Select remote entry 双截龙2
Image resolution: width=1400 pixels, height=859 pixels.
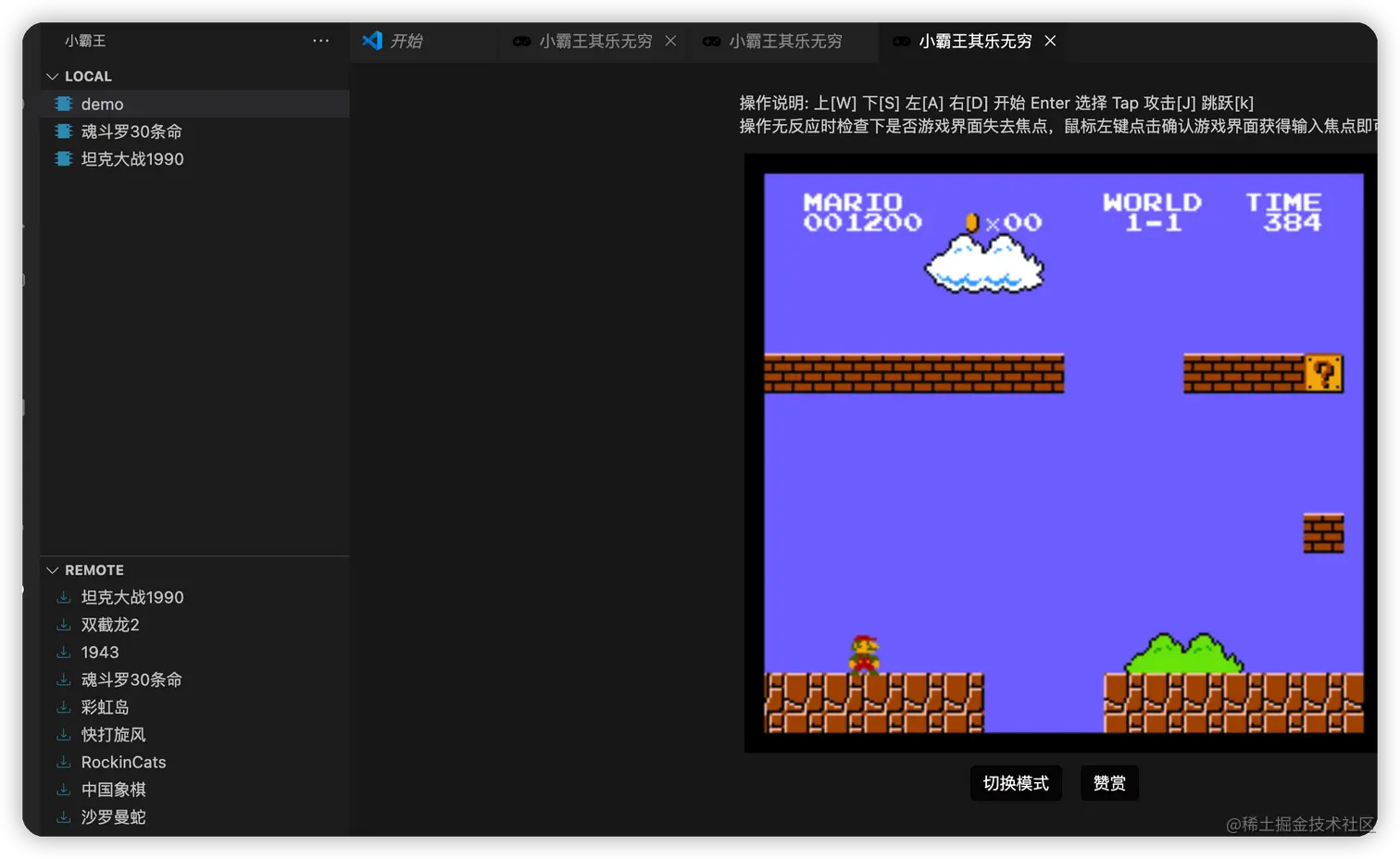tap(195, 625)
